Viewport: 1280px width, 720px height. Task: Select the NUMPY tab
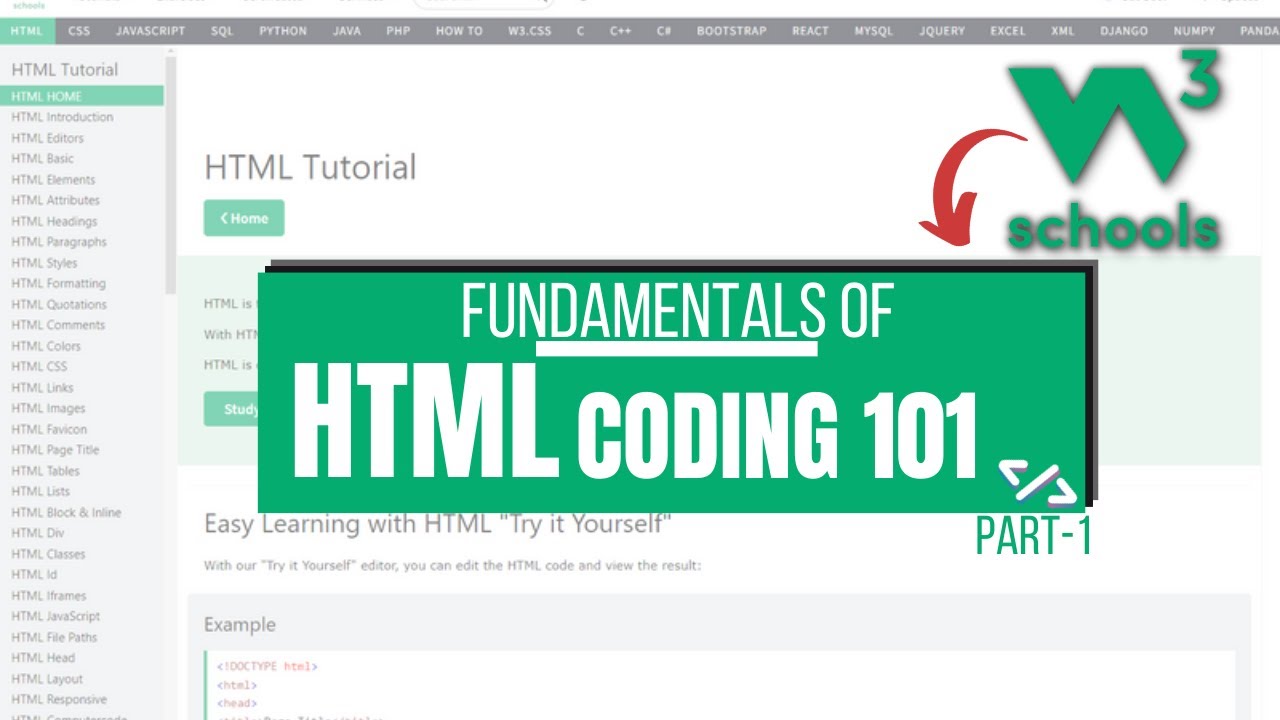(1194, 31)
